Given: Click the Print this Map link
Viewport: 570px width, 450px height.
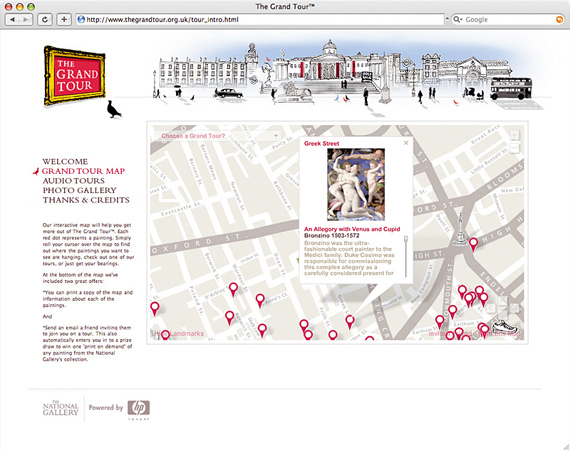Looking at the screenshot, I should coord(499,333).
